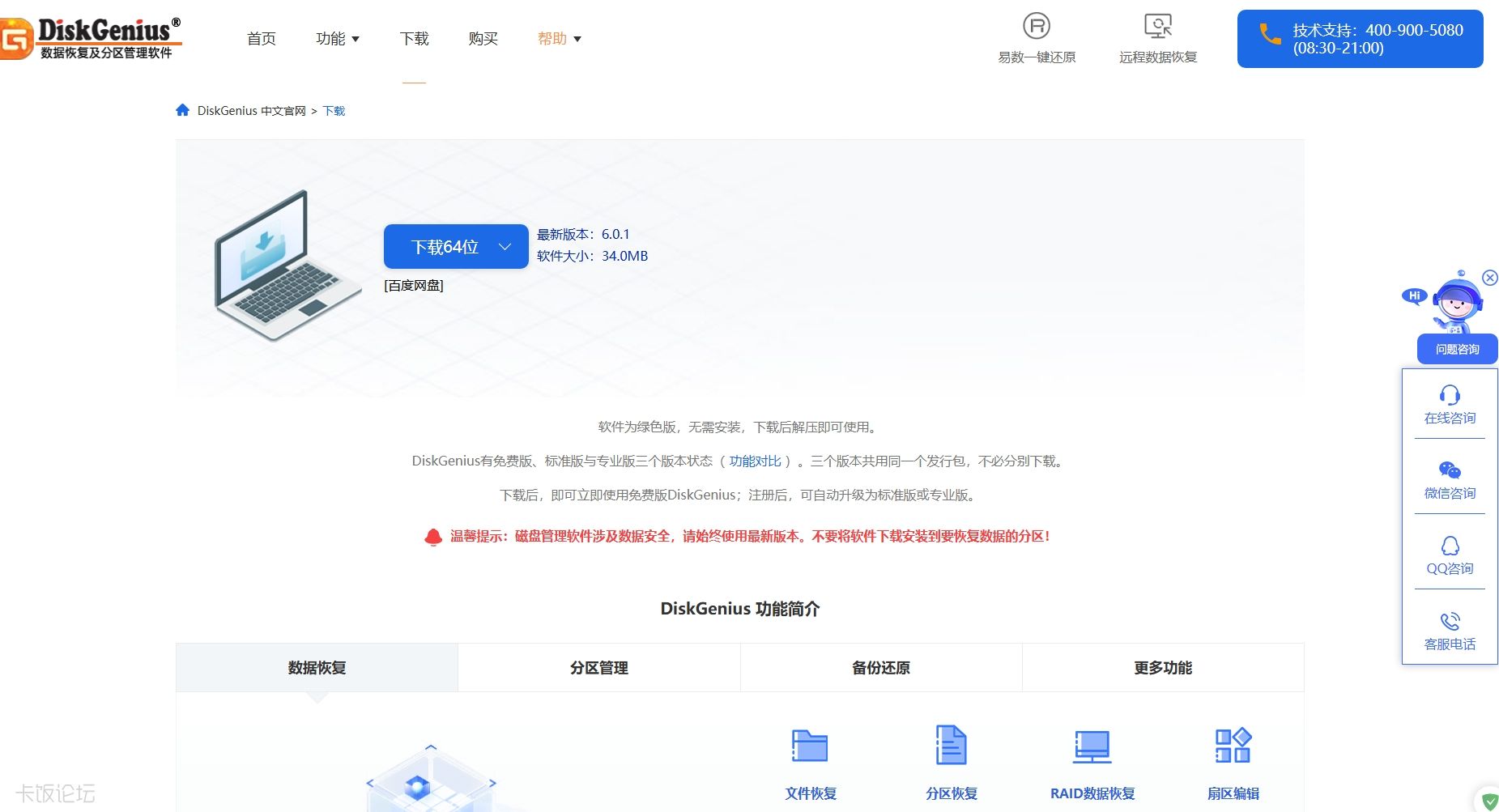Switch to the 备份还原 tab

(x=881, y=668)
